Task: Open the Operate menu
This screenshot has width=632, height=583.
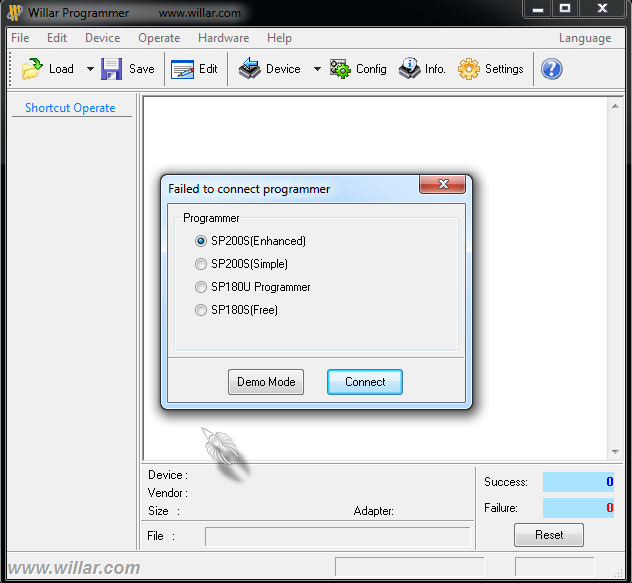Action: (x=159, y=38)
